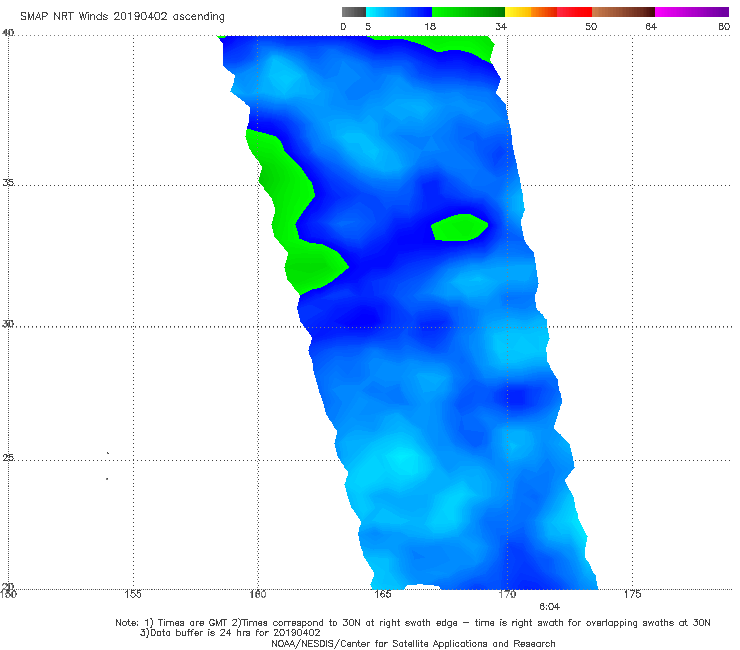
Task: Click the yellow segment of the color scale
Action: (518, 12)
